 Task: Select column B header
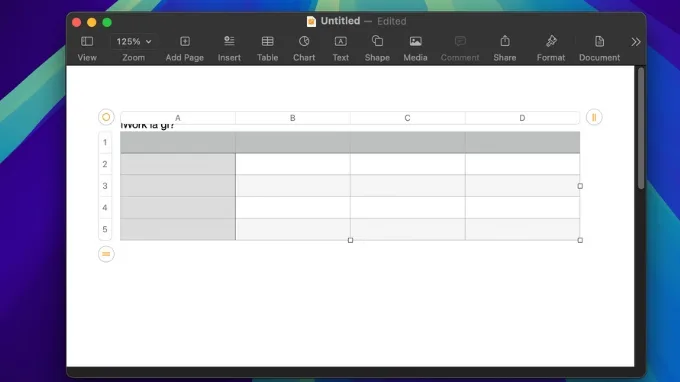[293, 118]
